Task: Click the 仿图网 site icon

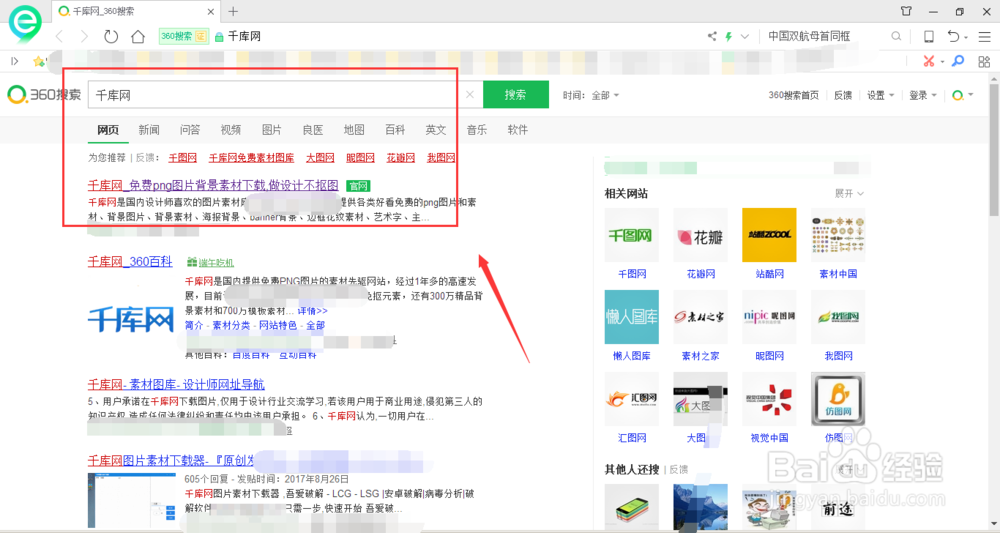Action: [838, 399]
